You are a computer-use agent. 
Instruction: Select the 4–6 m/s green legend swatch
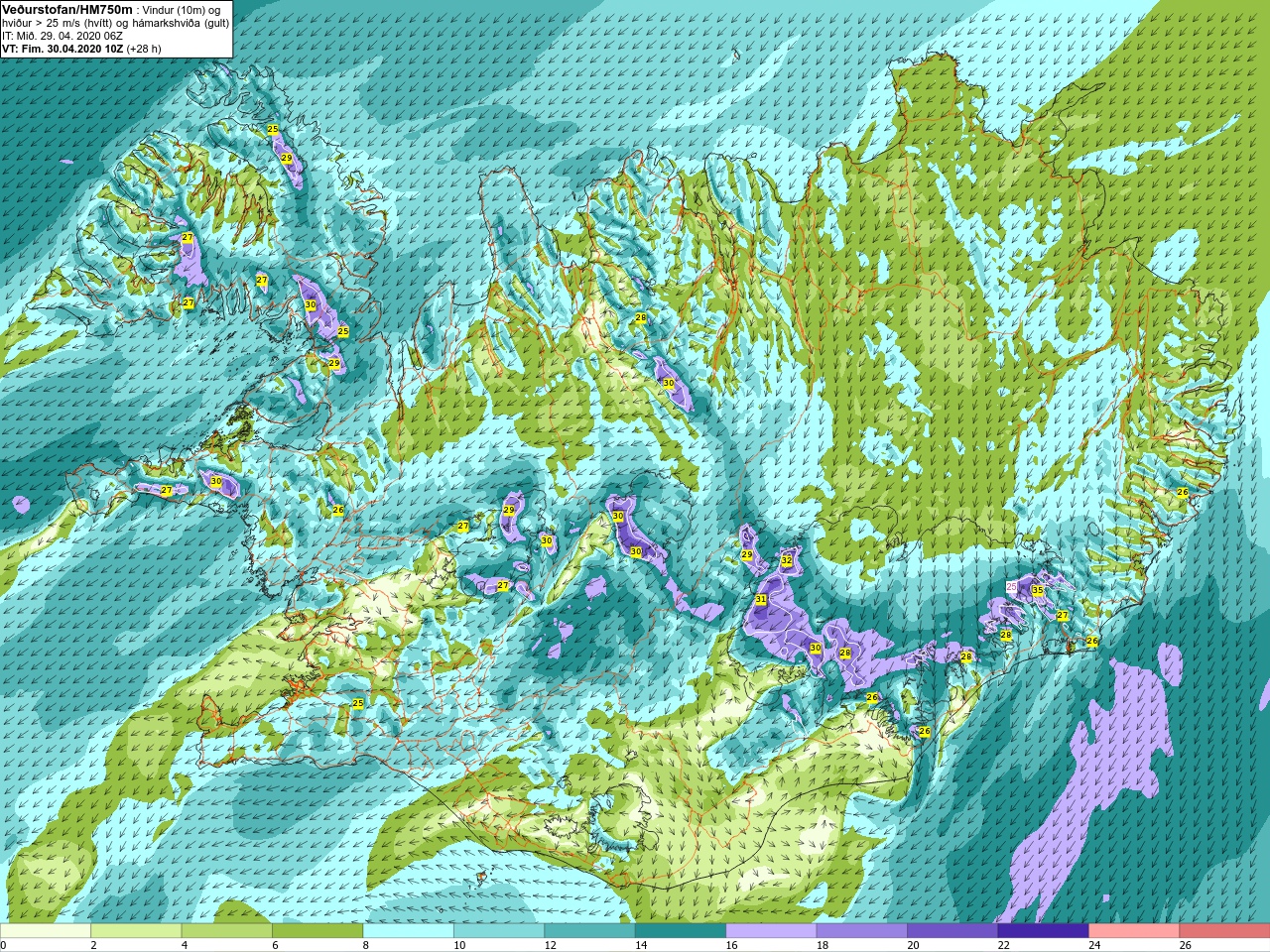click(x=227, y=931)
